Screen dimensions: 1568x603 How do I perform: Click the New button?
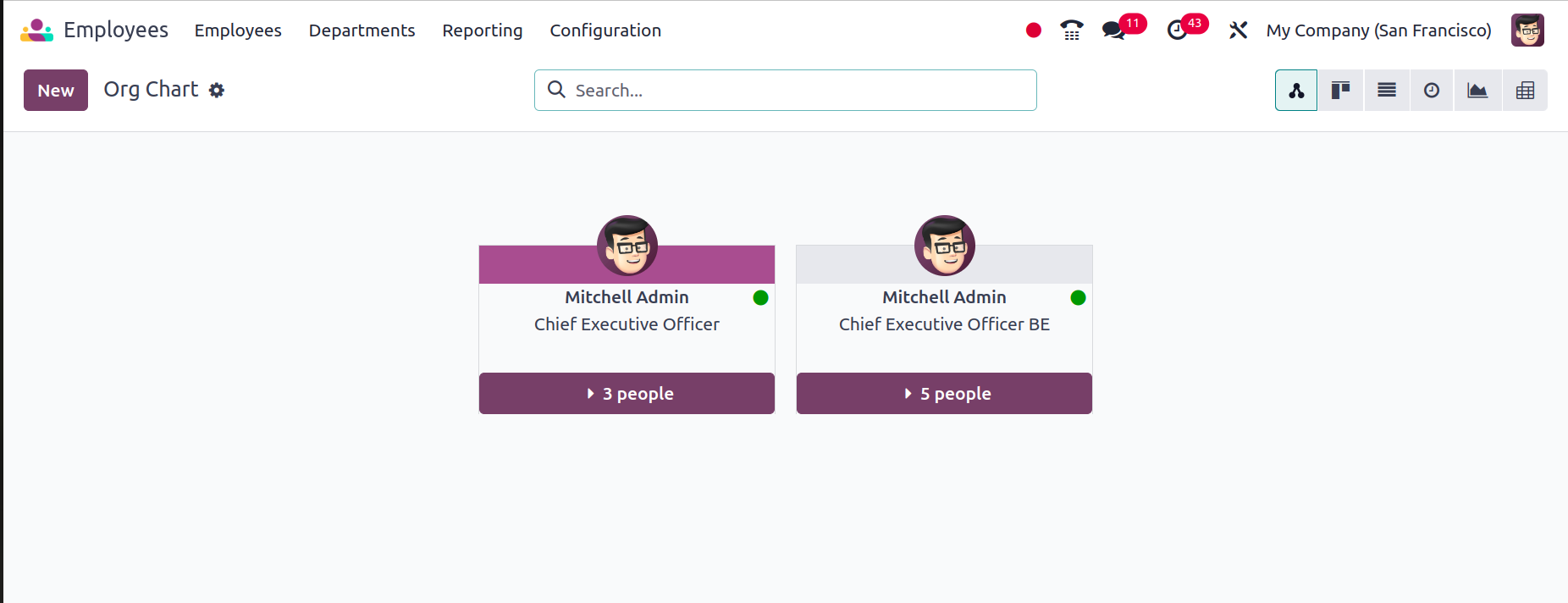pyautogui.click(x=56, y=90)
